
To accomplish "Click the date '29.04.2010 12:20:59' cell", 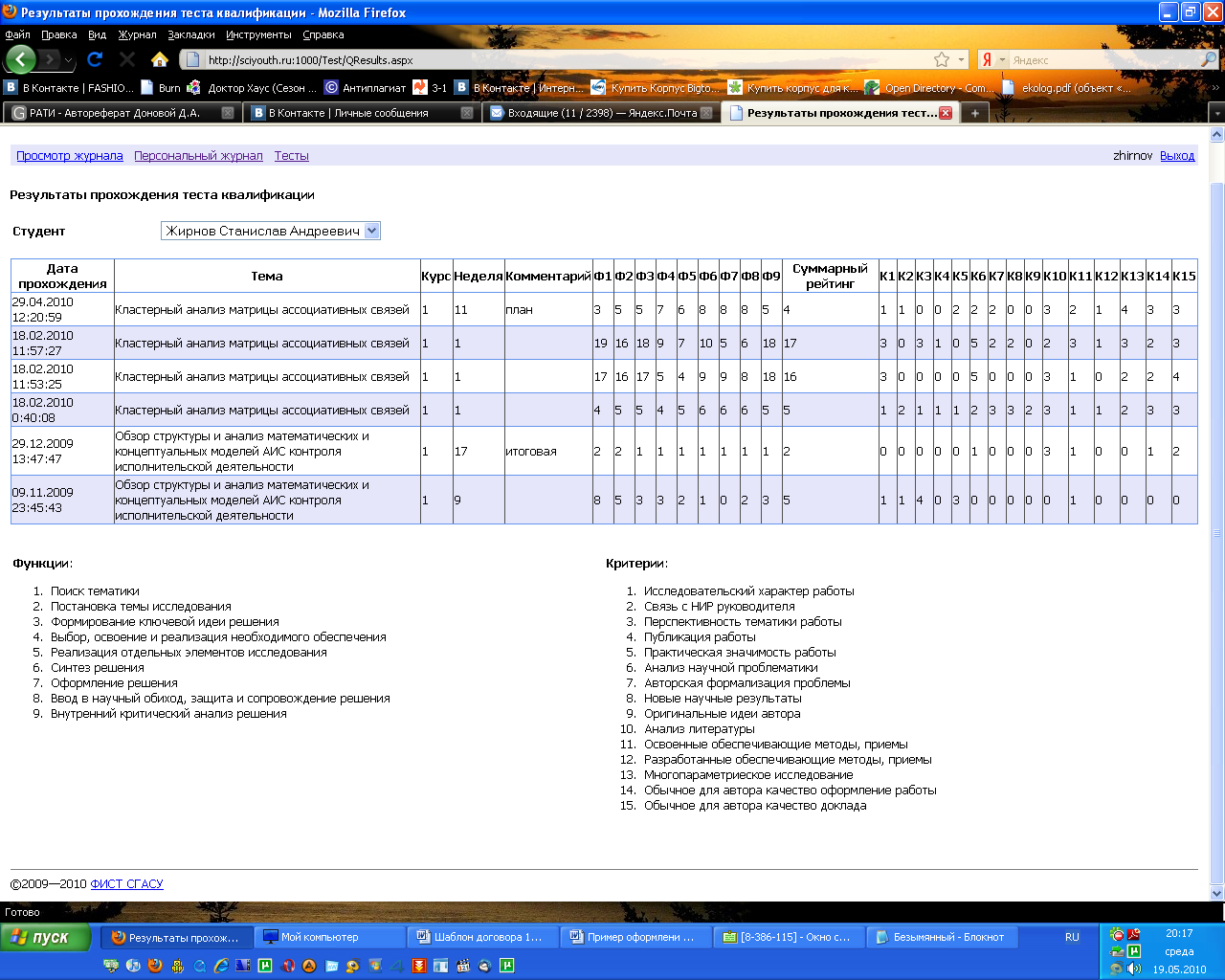I will click(x=62, y=309).
